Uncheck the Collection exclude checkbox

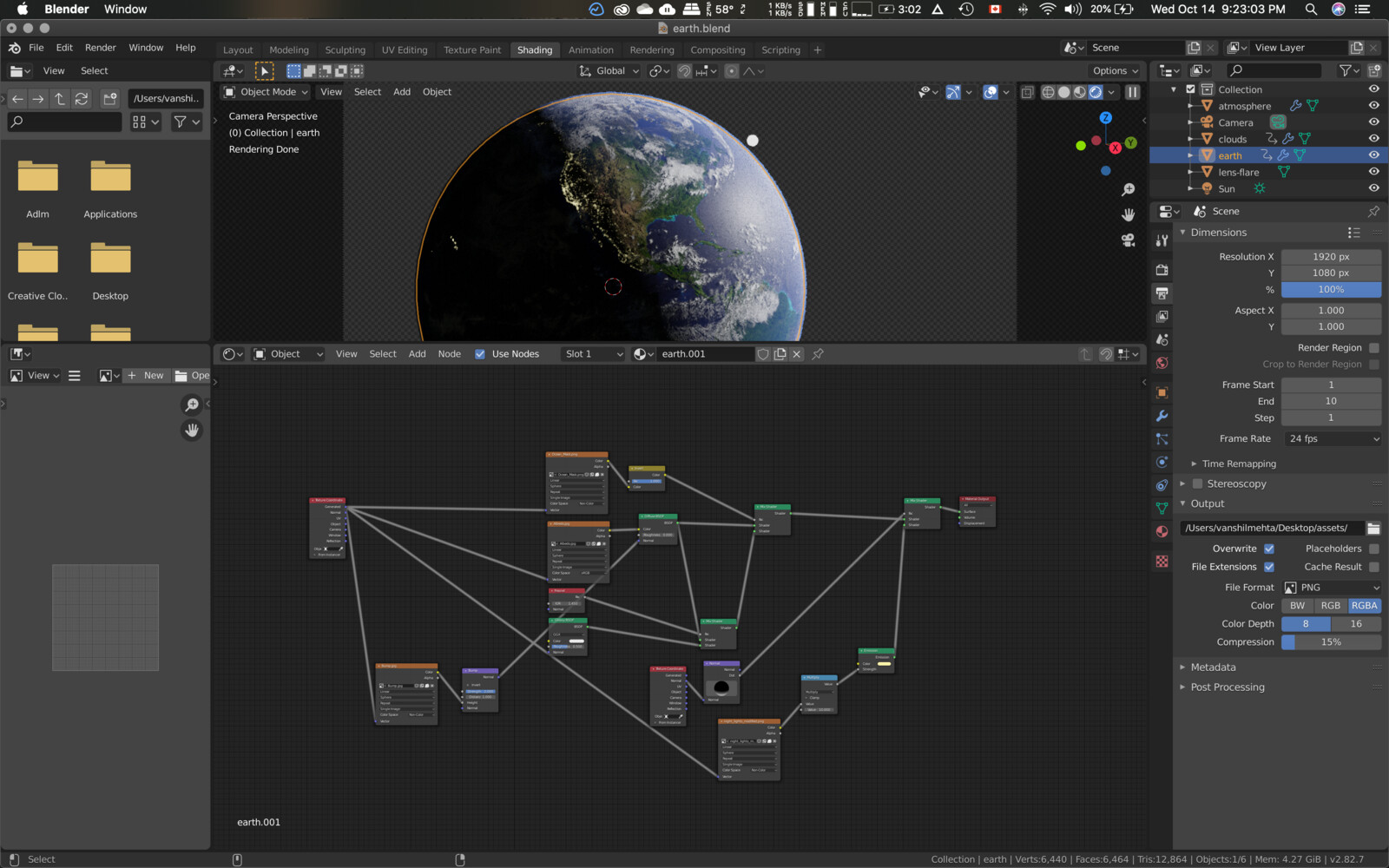point(1191,89)
